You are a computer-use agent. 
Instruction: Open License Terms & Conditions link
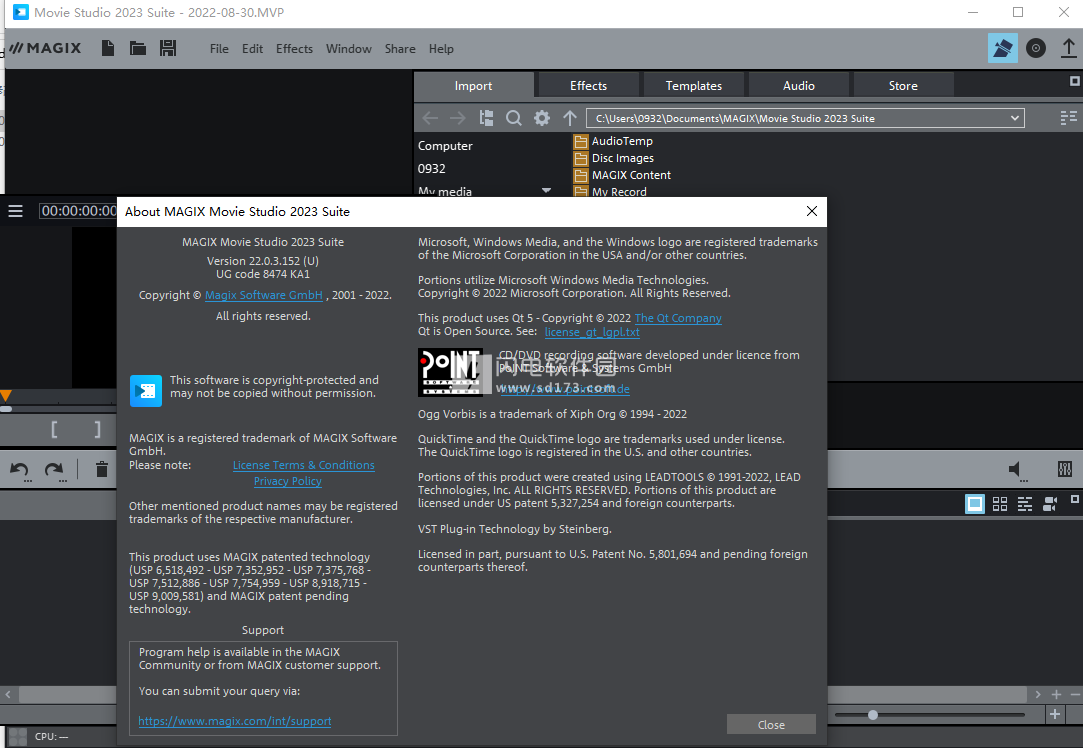coord(304,465)
